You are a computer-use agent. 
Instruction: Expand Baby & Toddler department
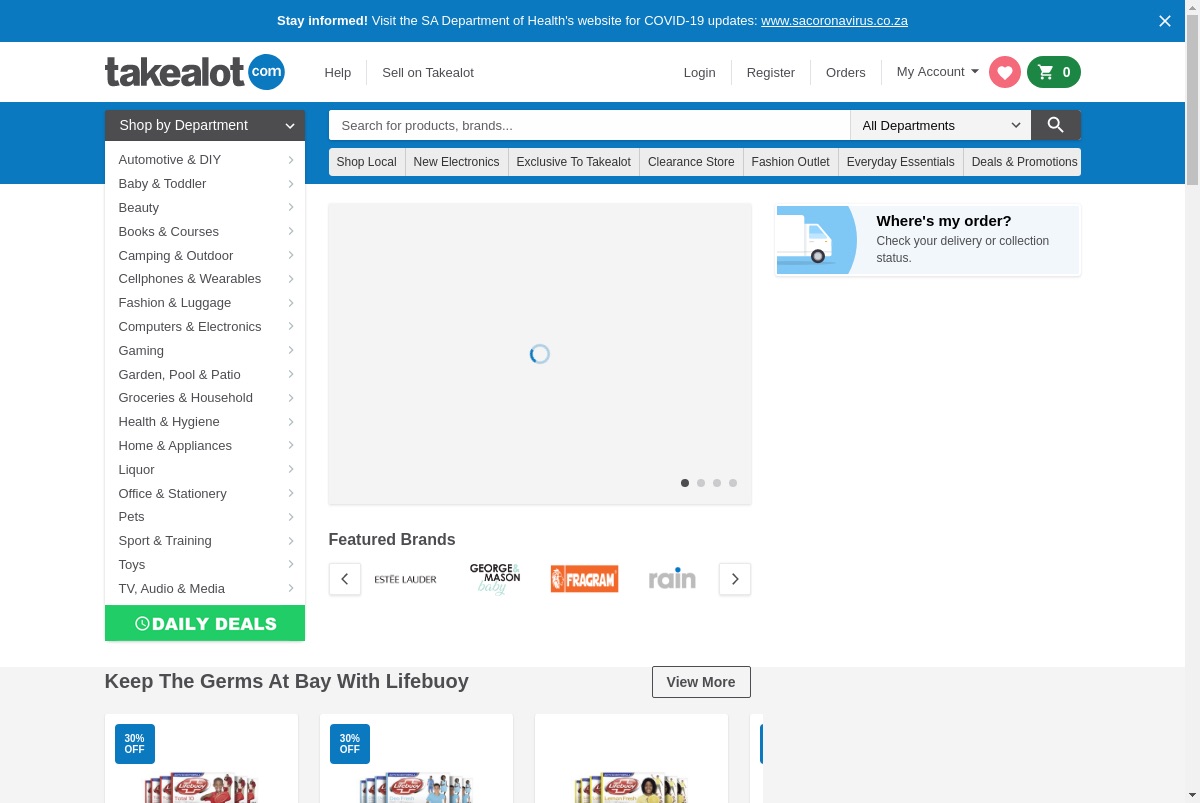[x=205, y=184]
